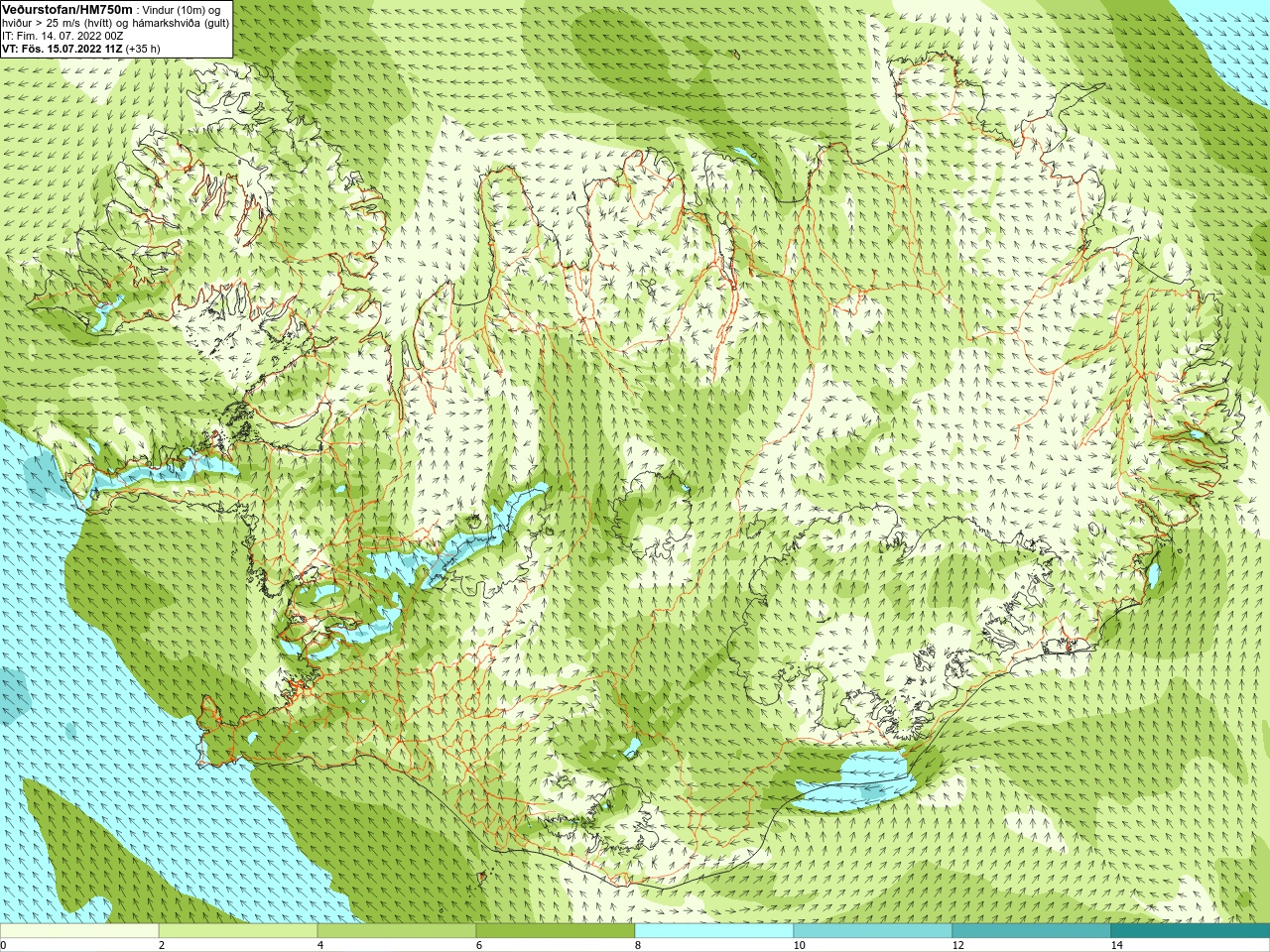Click the dark teal above-14 legend swatch
1270x952 pixels.
coord(1191,931)
